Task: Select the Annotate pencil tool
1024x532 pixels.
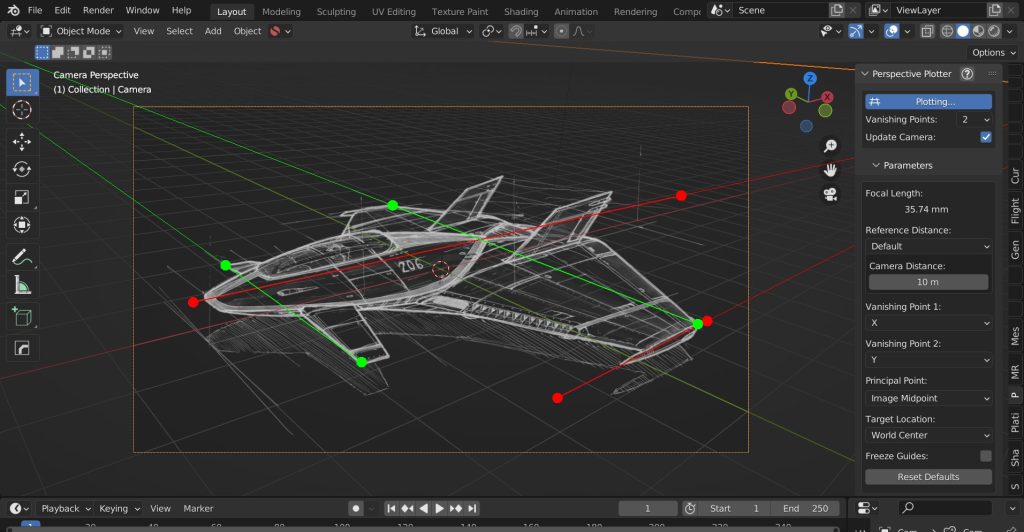Action: click(22, 257)
